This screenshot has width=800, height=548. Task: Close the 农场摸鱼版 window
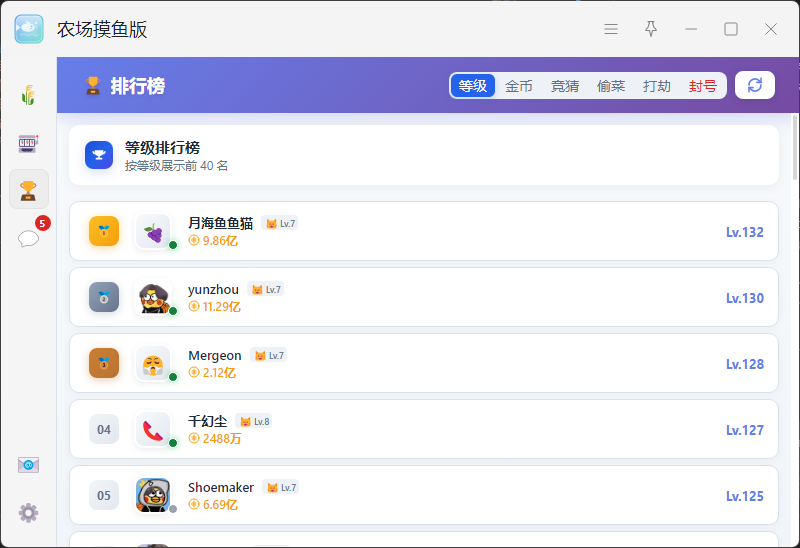(770, 29)
